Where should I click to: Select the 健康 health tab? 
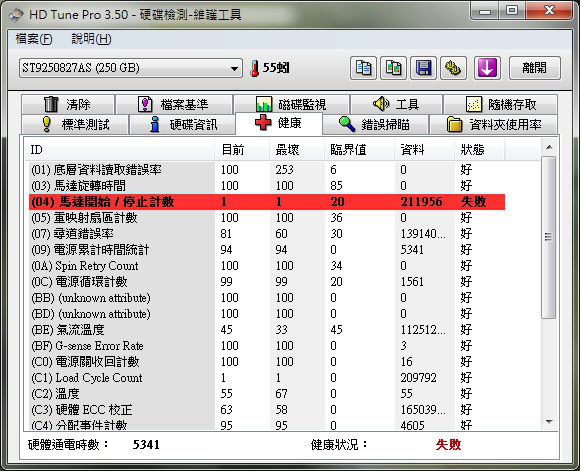[x=279, y=123]
